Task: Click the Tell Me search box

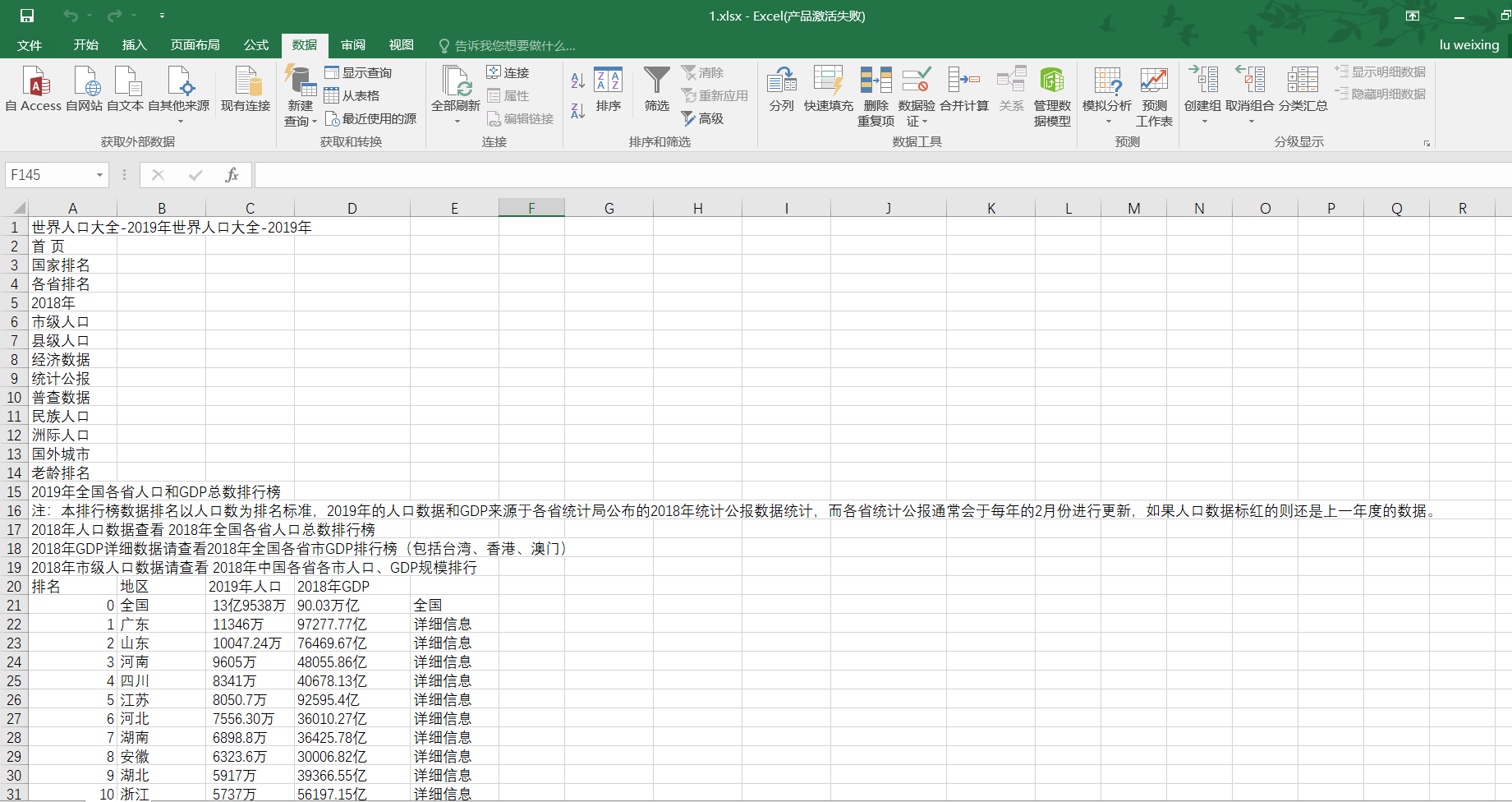Action: point(507,46)
